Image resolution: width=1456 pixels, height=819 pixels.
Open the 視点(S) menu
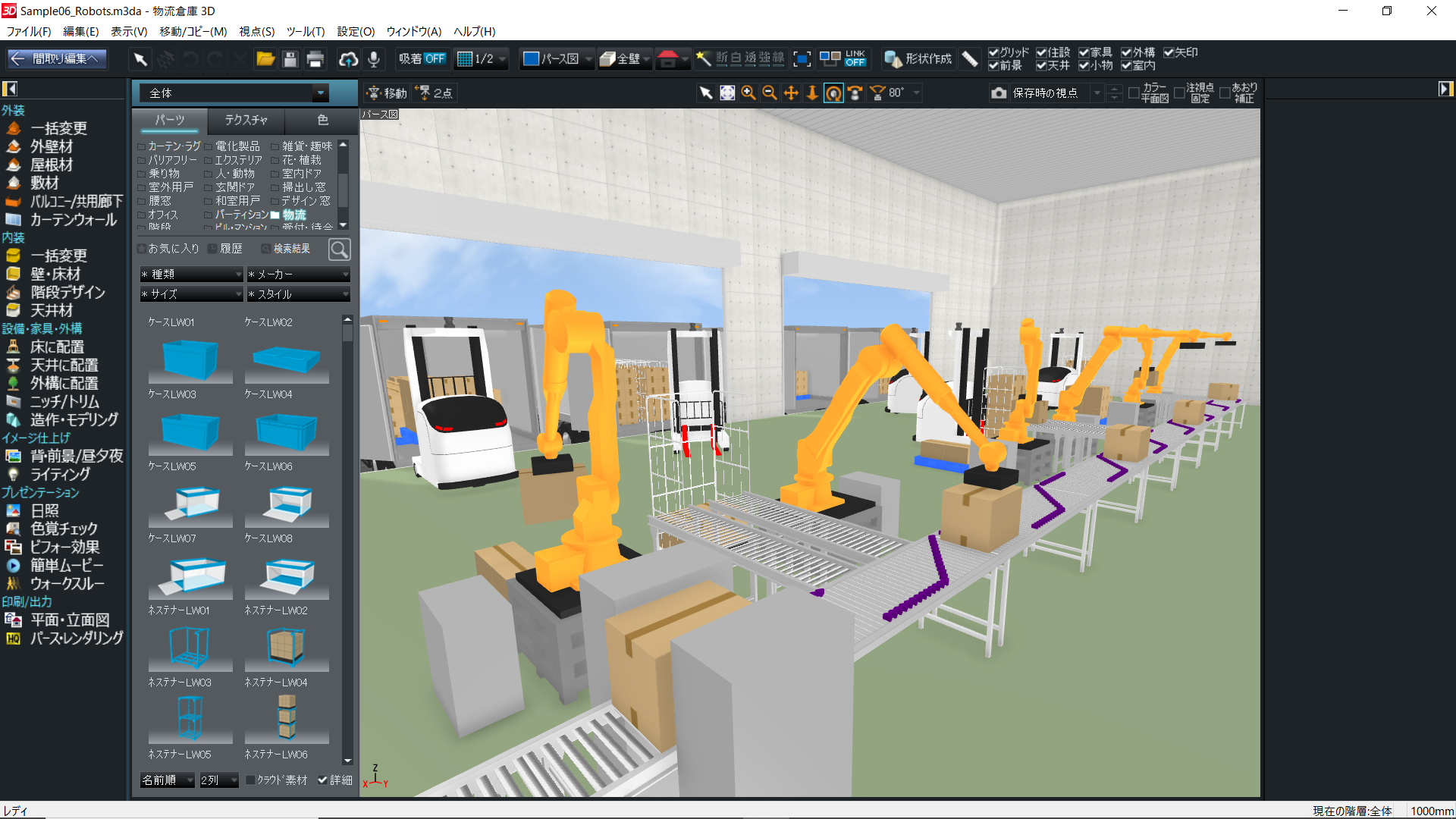pyautogui.click(x=256, y=31)
